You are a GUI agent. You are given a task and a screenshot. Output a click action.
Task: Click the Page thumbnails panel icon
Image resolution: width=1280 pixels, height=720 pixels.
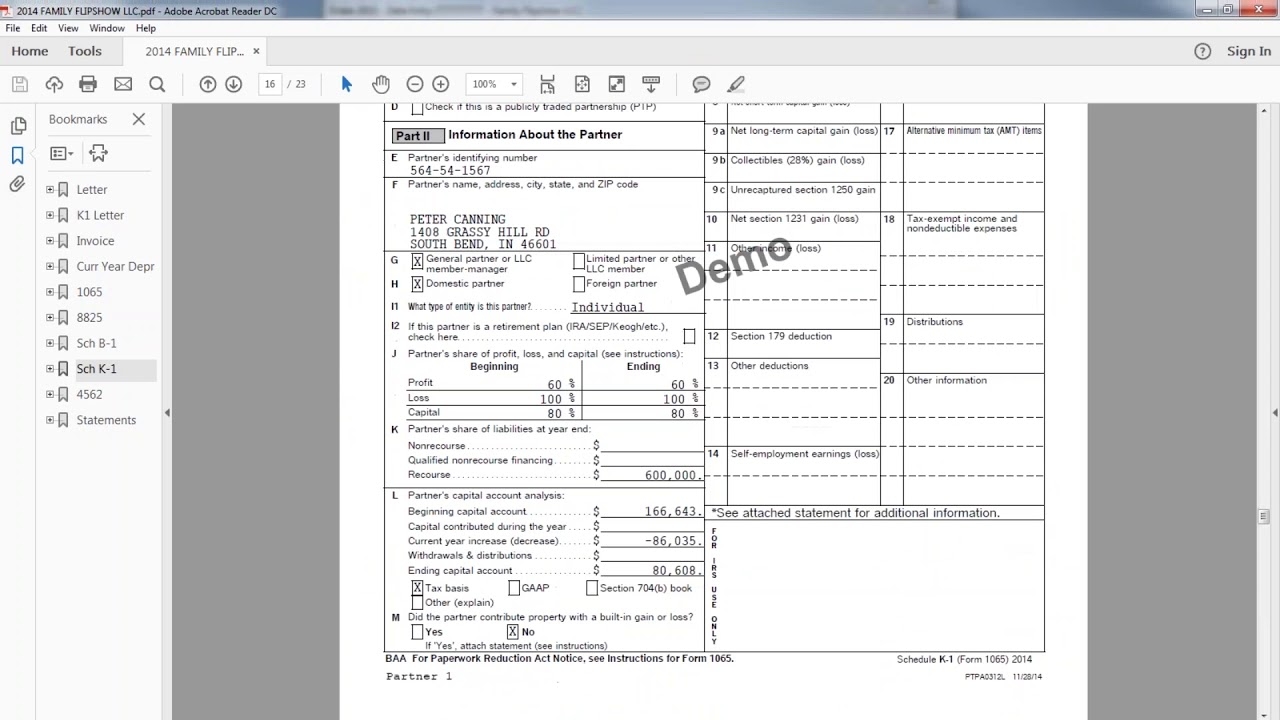[x=18, y=126]
